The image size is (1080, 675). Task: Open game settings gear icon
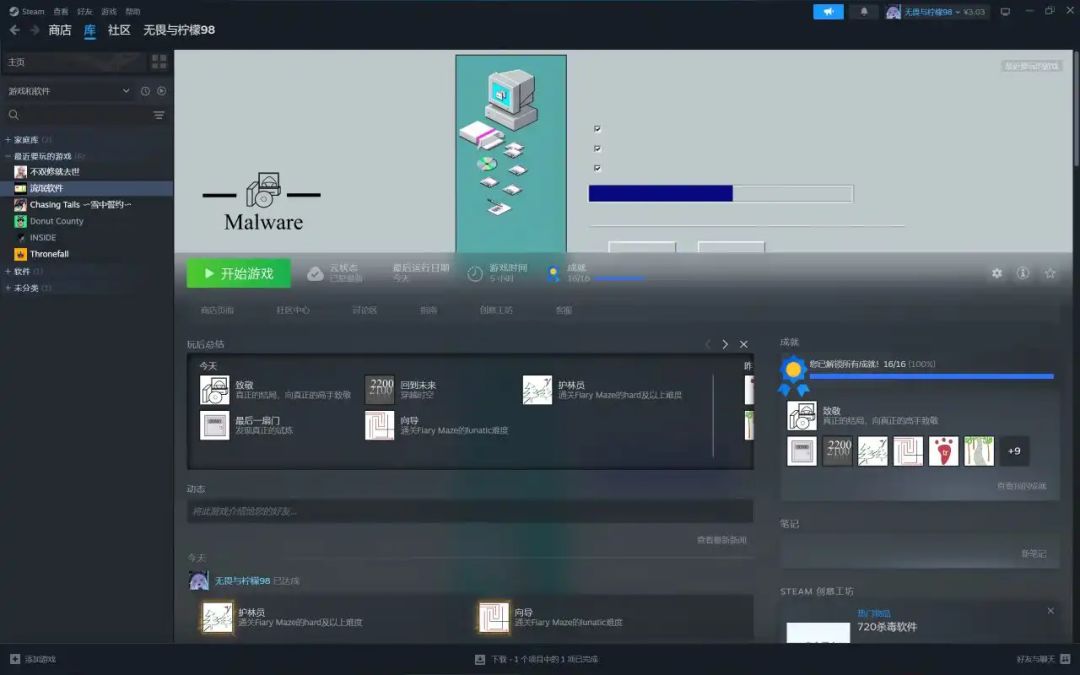click(x=997, y=273)
